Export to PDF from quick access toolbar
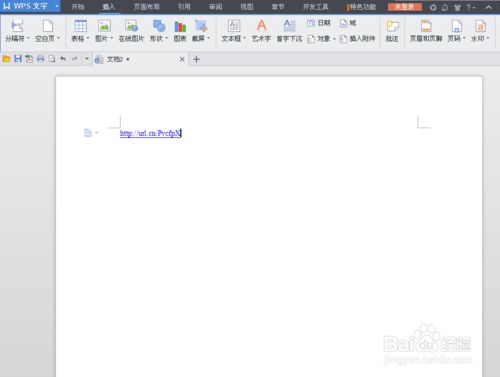 (29, 59)
